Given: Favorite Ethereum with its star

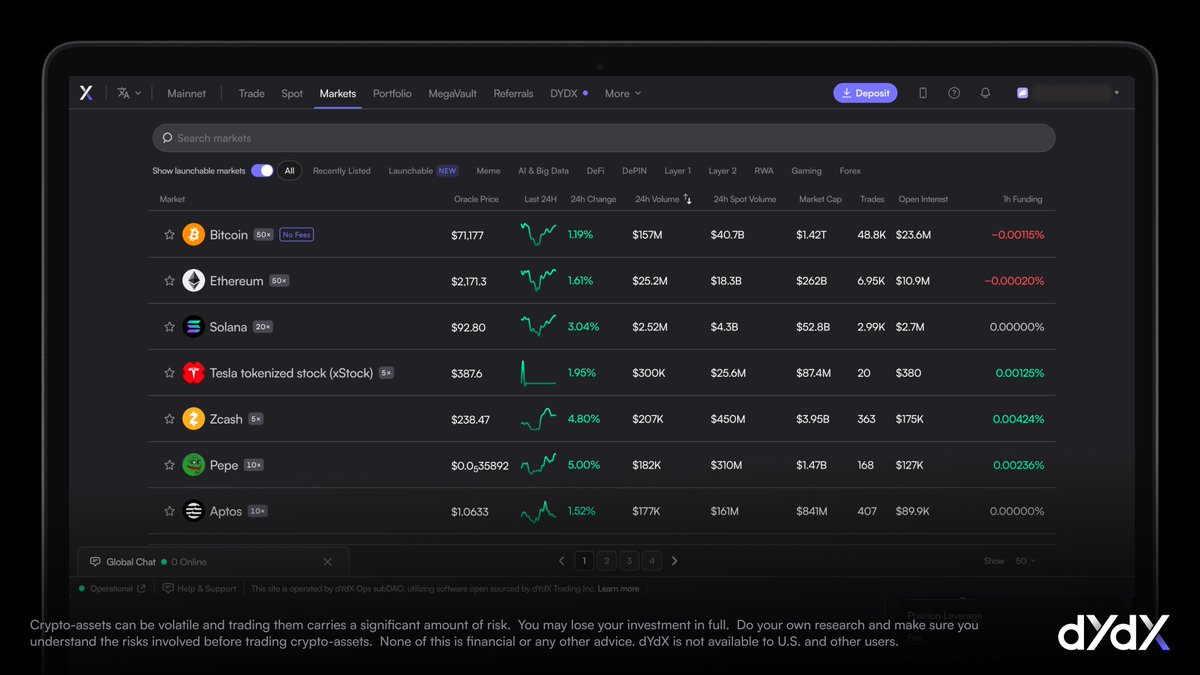Looking at the screenshot, I should (169, 281).
